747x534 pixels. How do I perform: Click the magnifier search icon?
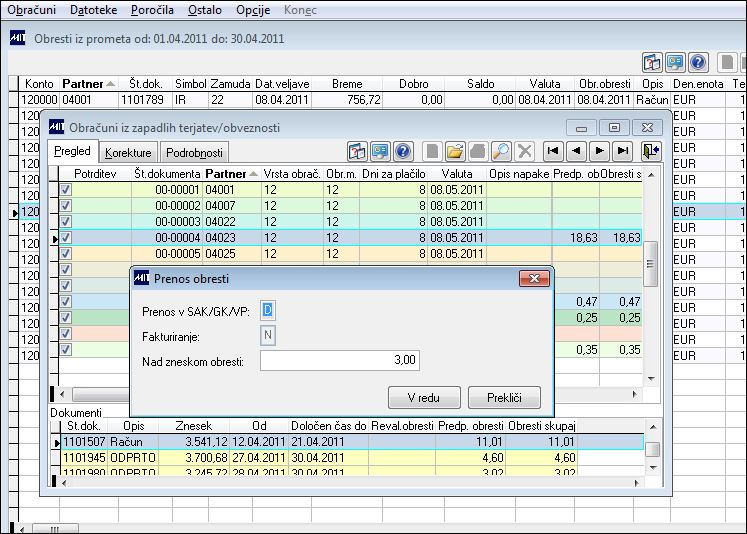[x=501, y=151]
